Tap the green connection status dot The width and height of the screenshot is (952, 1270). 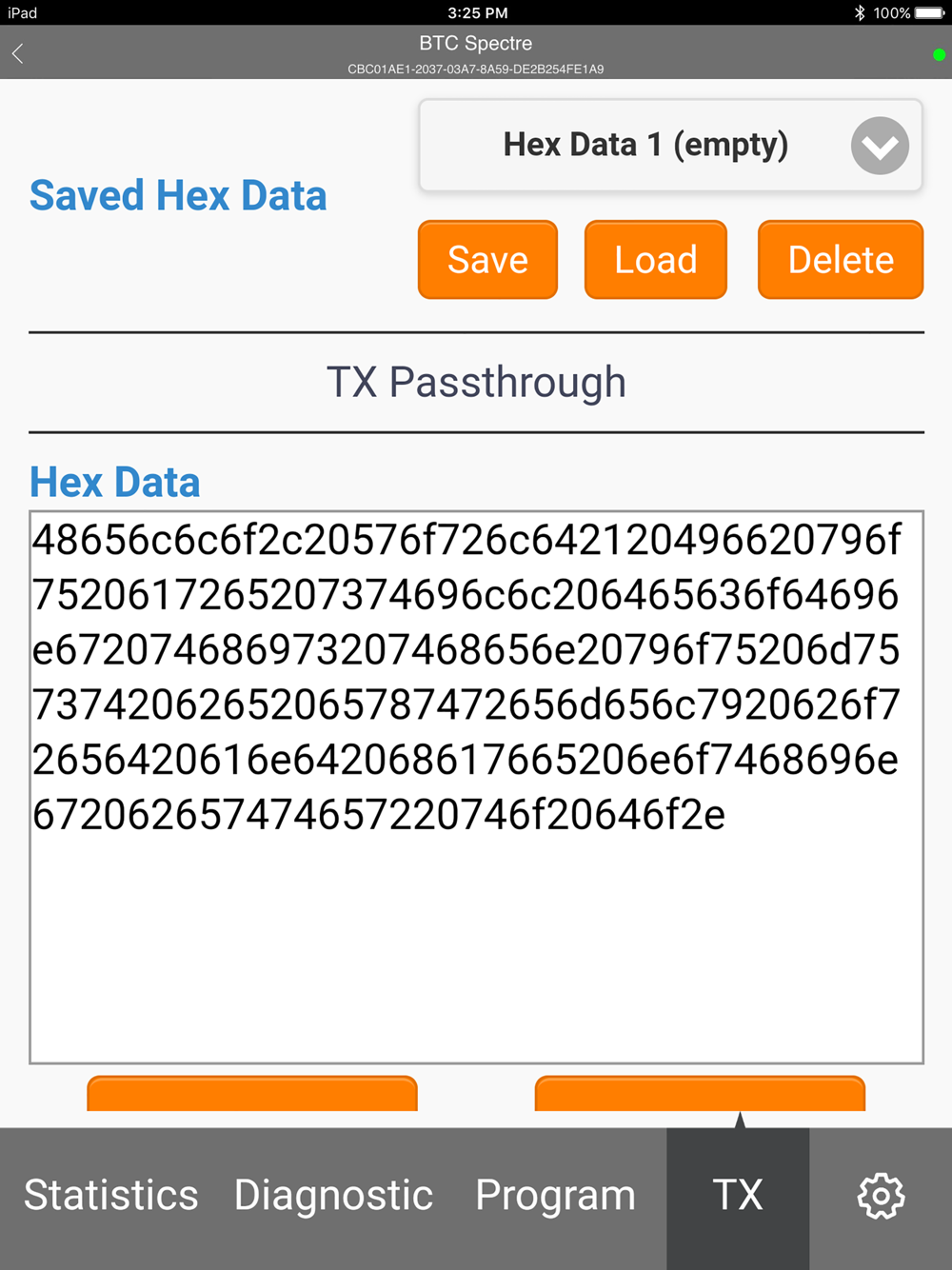coord(940,55)
